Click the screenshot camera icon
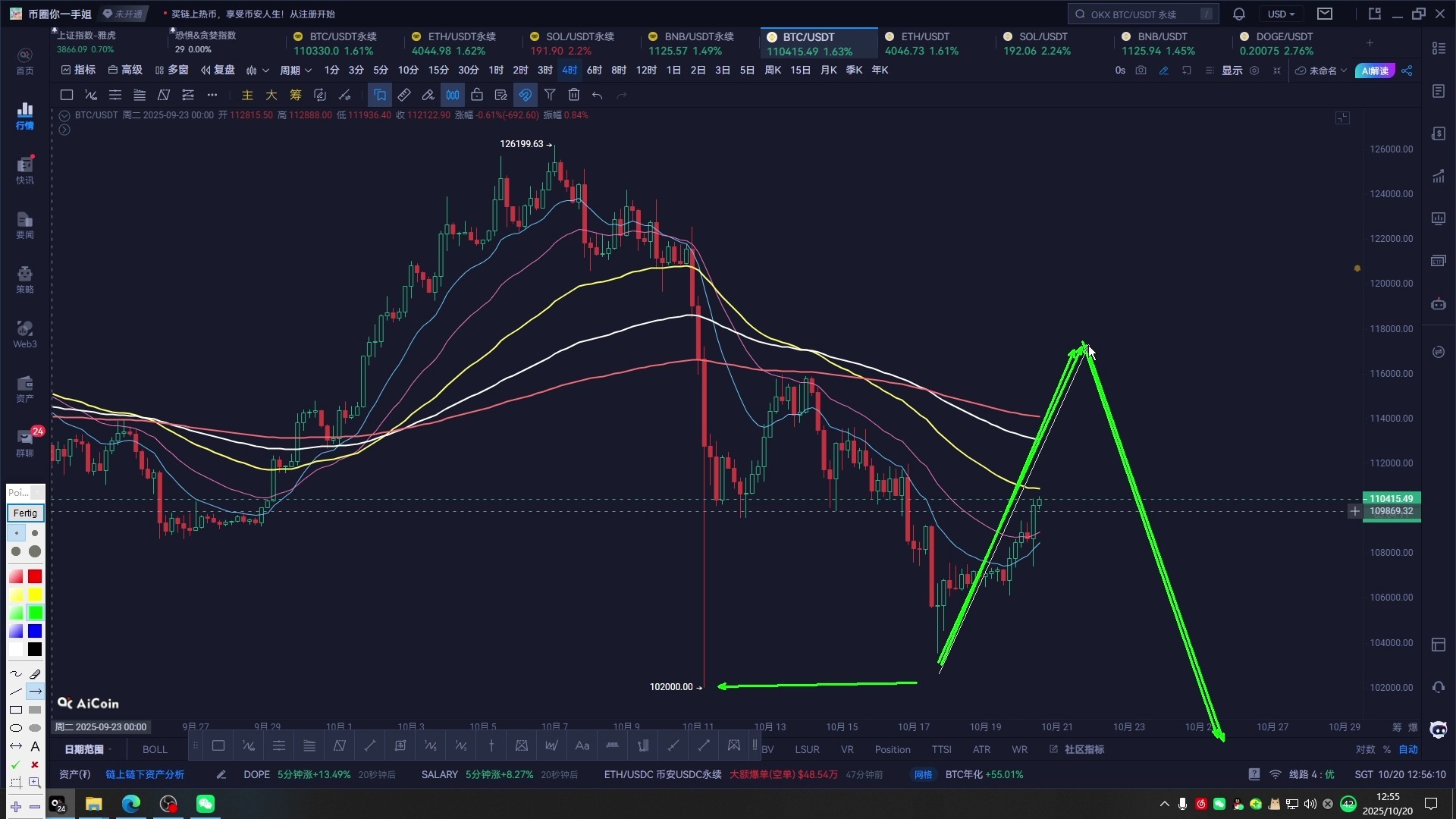 pyautogui.click(x=1141, y=71)
